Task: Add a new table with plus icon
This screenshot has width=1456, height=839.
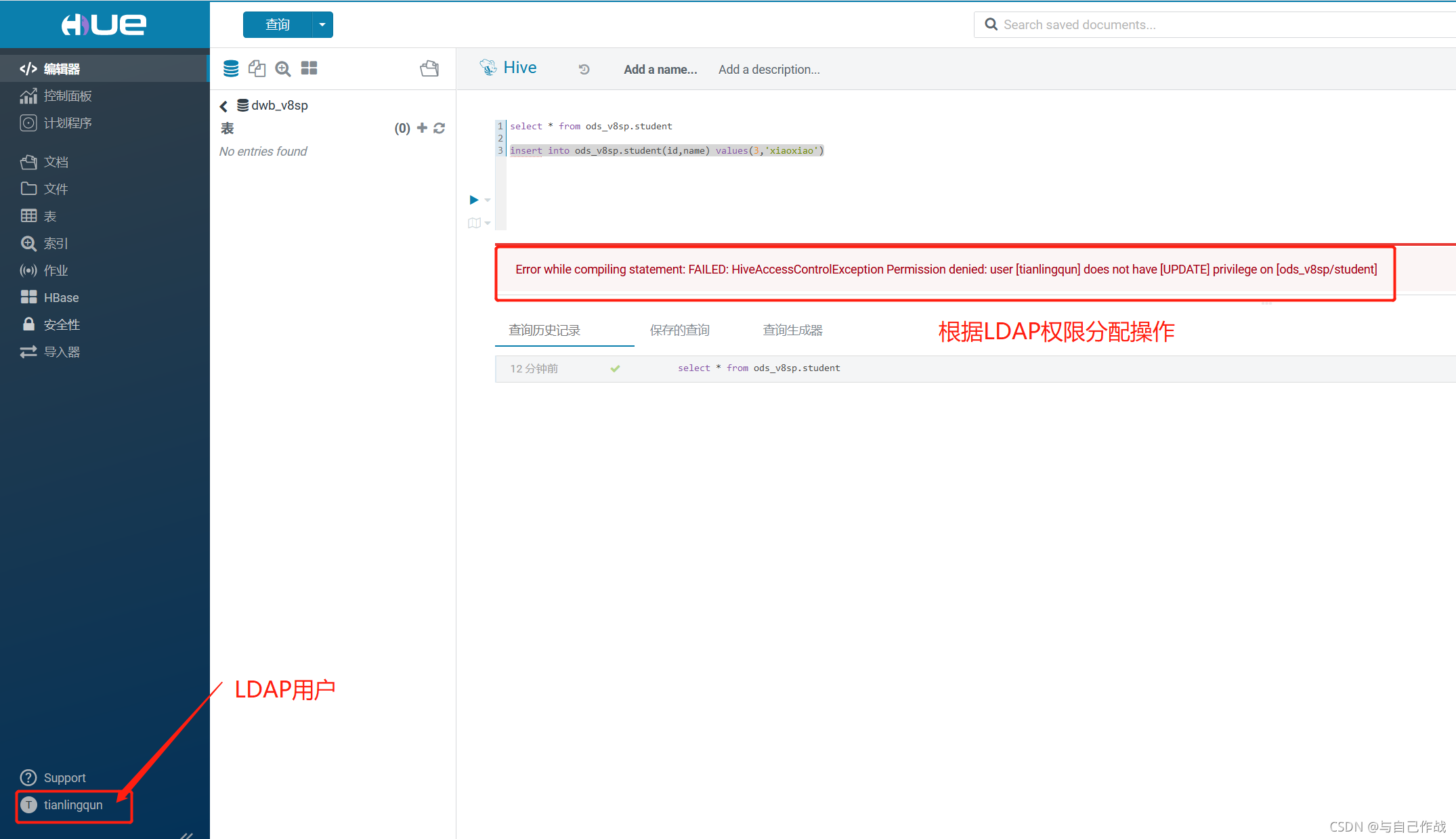Action: 422,128
